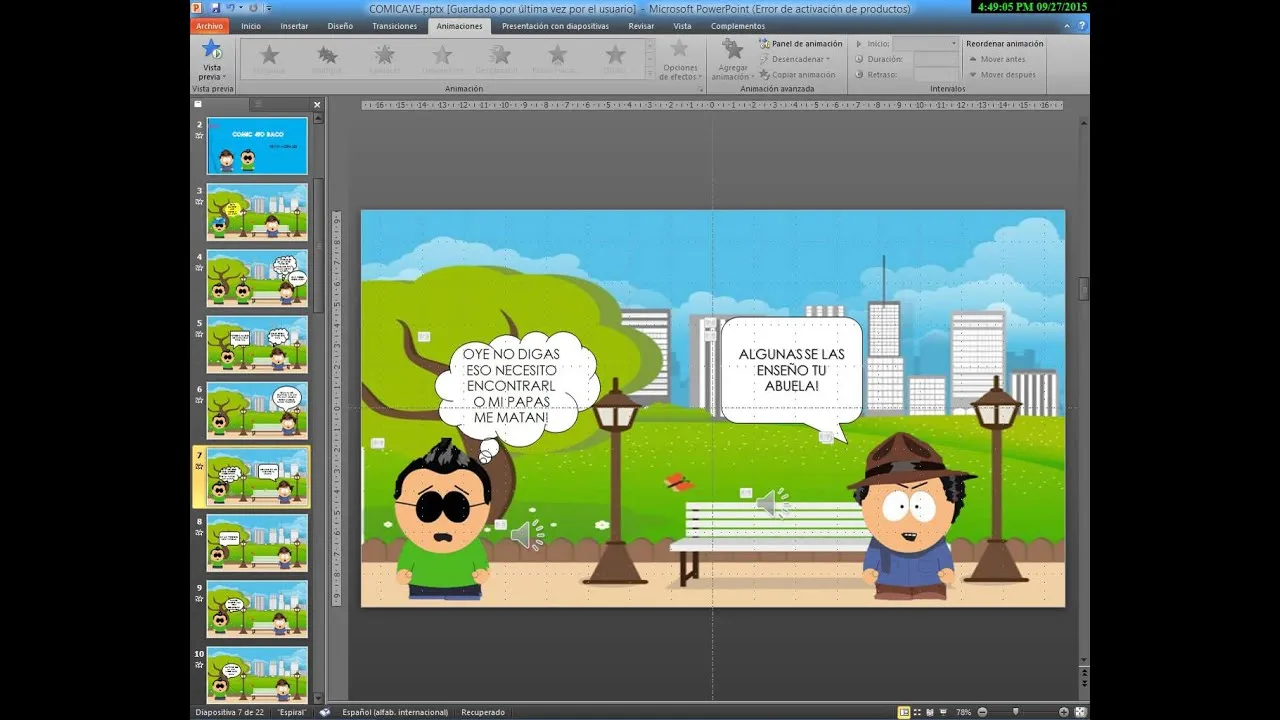Select the character with the brown hat

[910, 516]
